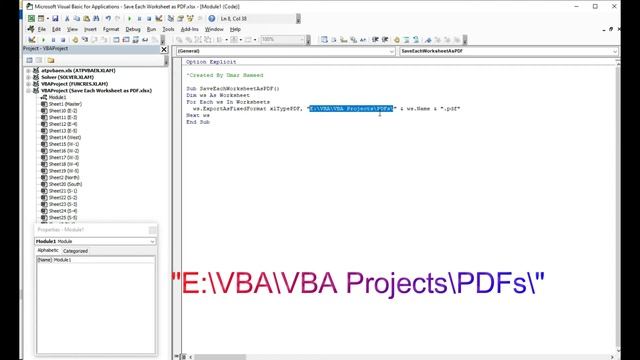Click the Break pause icon in Standard toolbar

coord(139,18)
